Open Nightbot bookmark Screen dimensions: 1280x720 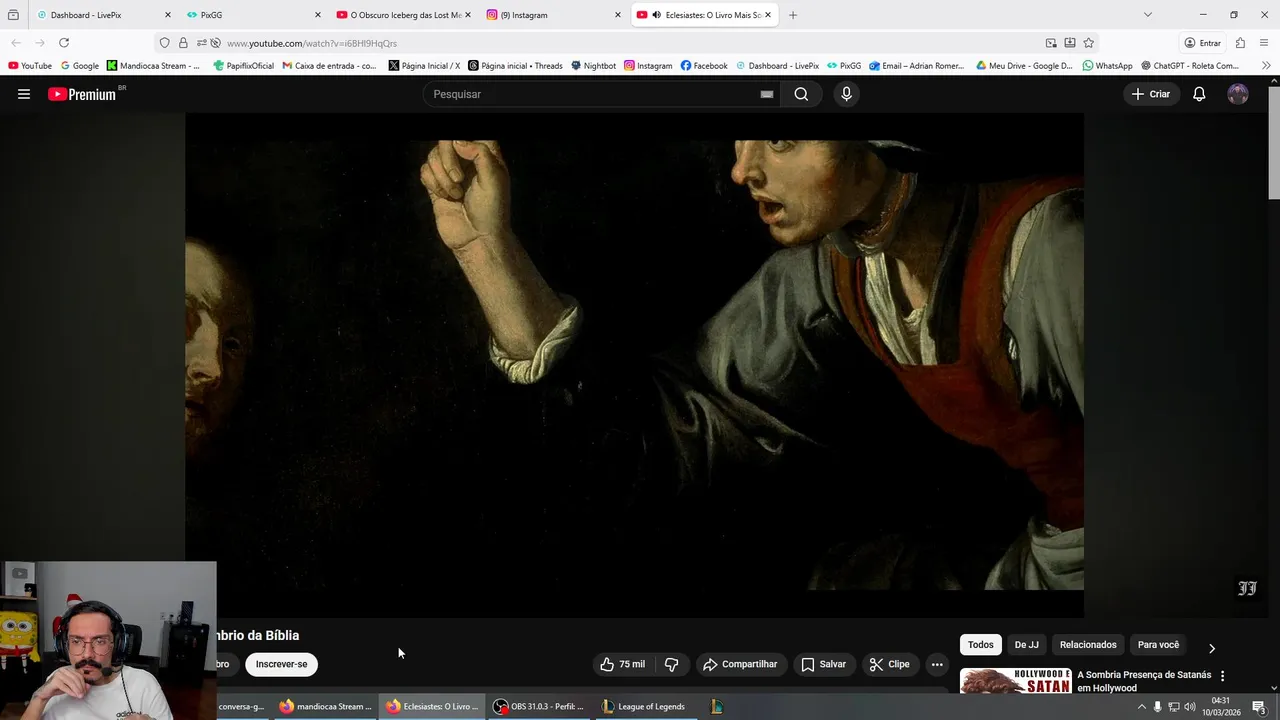point(593,66)
